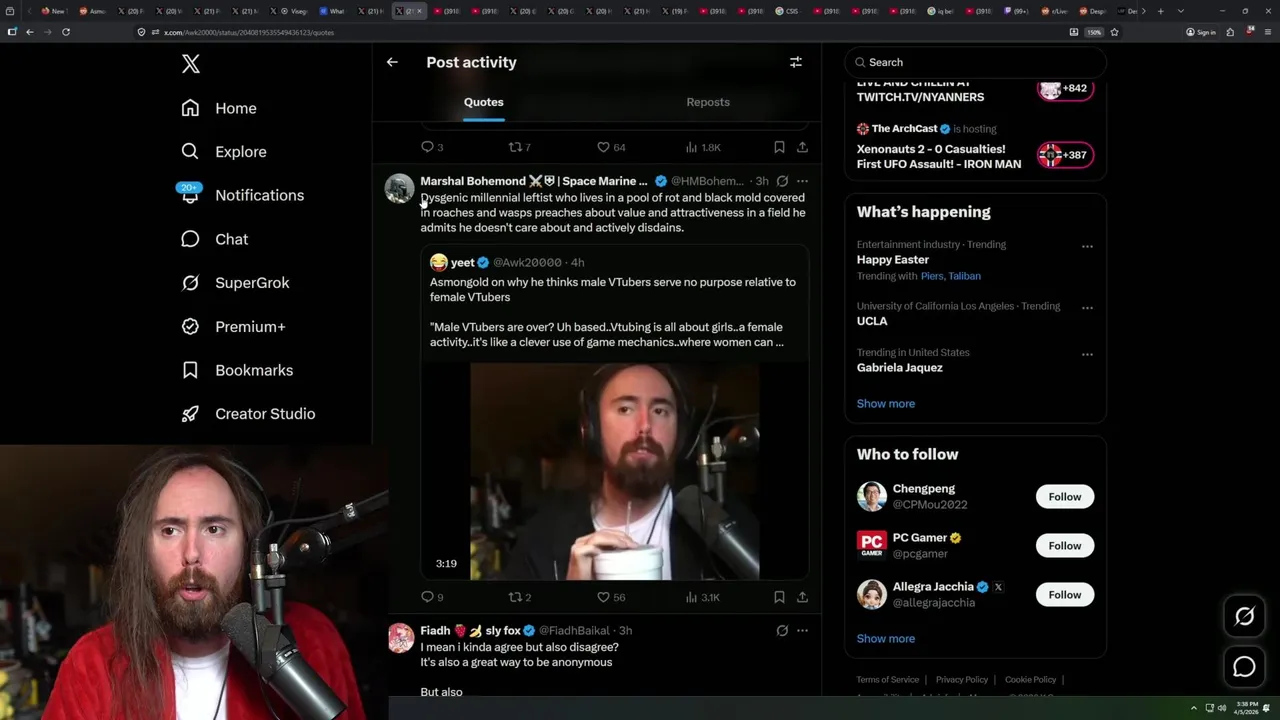Open the UCLA trending topic

point(872,321)
